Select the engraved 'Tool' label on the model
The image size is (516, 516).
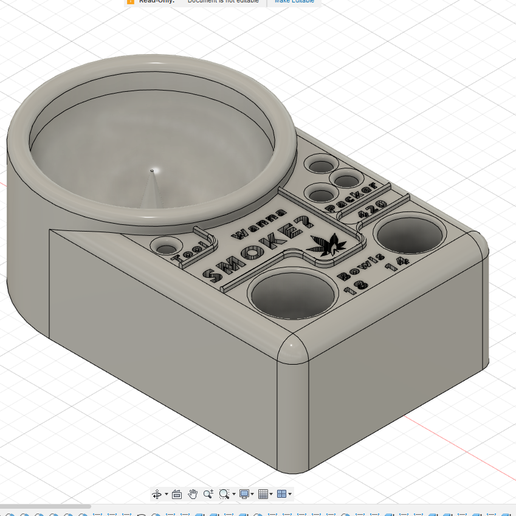190,251
